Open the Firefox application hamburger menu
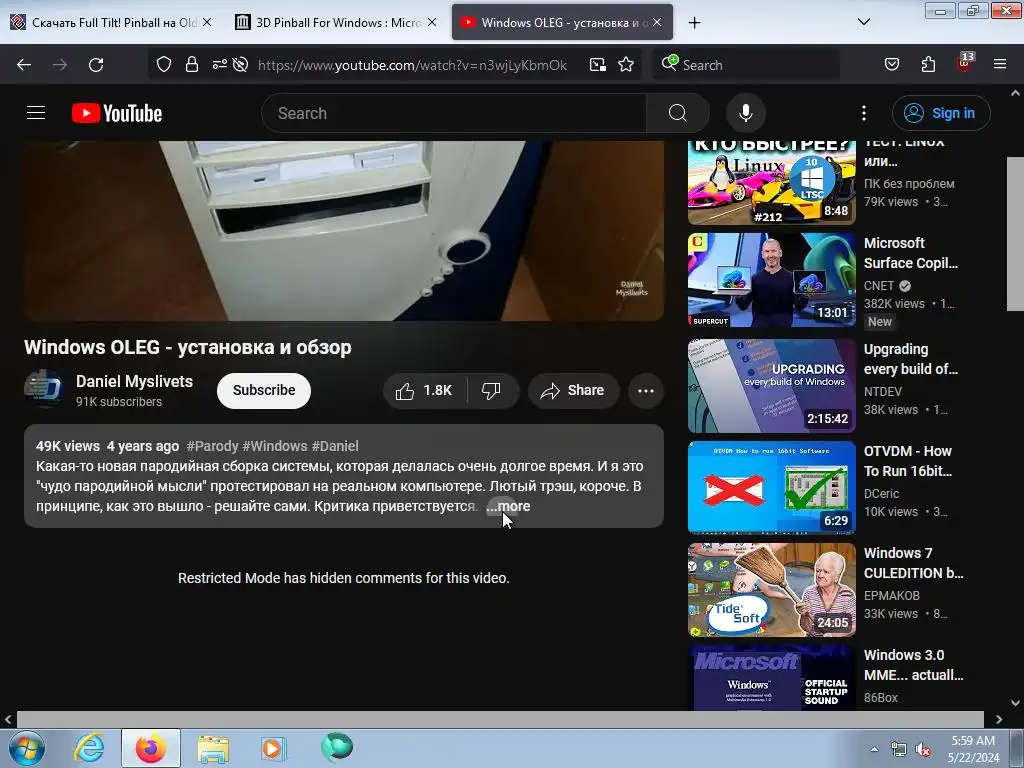This screenshot has width=1024, height=768. (x=1000, y=65)
